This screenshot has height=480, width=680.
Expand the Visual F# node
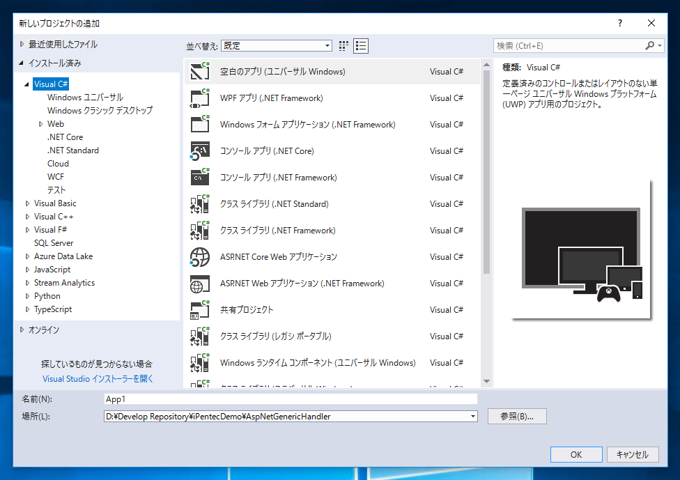coord(27,230)
